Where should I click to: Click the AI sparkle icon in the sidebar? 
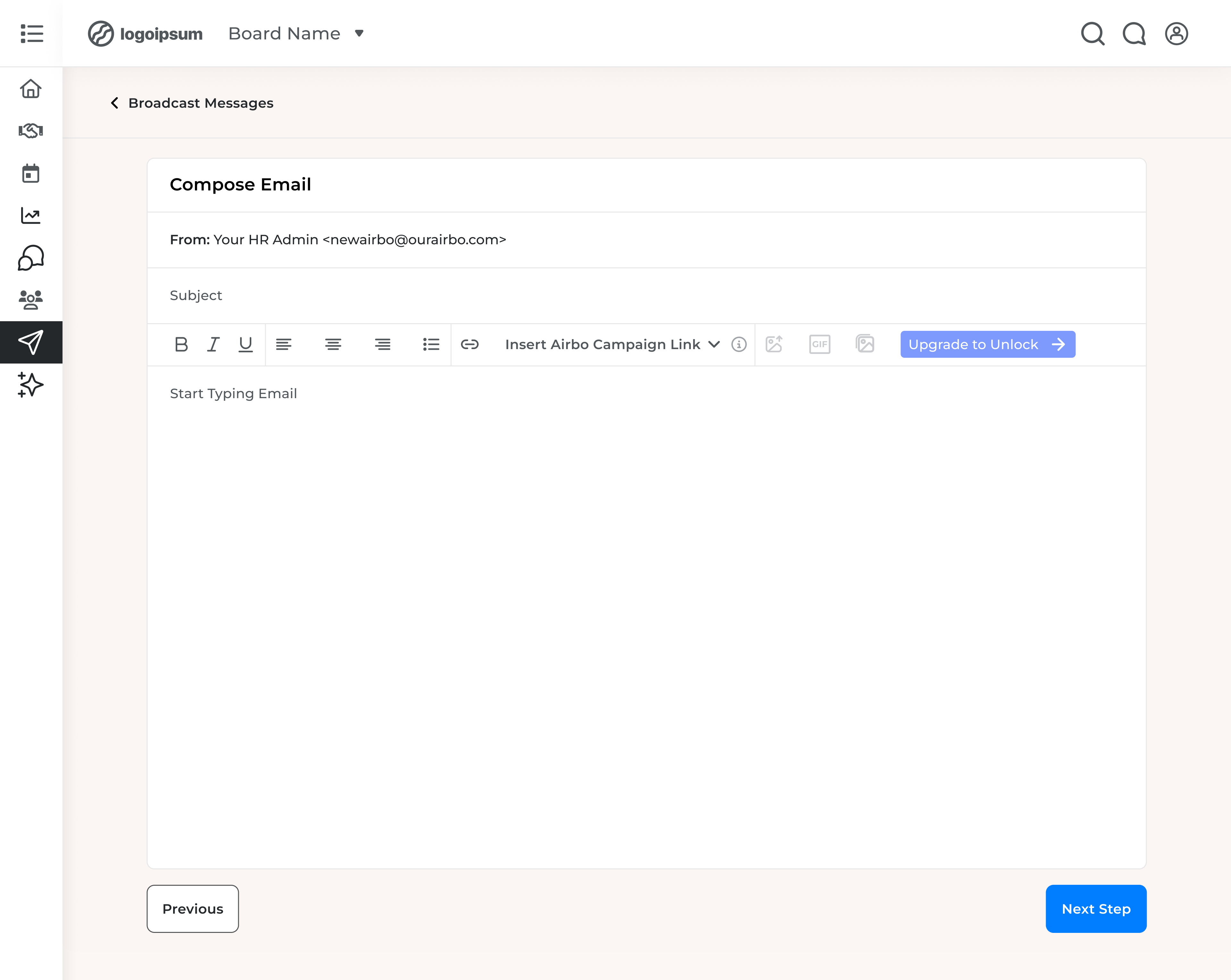[31, 384]
